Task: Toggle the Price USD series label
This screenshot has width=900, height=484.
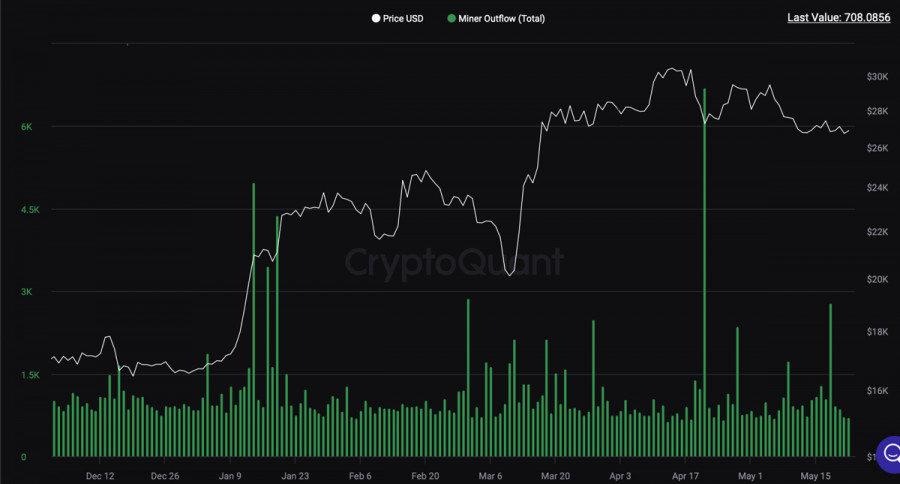Action: (x=403, y=18)
